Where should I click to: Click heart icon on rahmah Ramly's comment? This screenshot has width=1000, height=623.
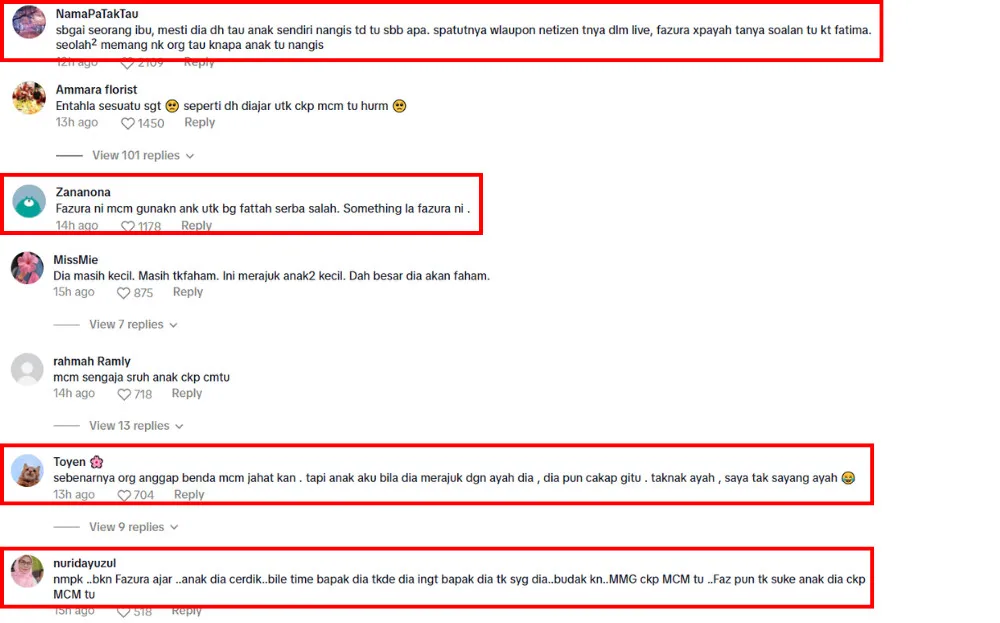124,395
